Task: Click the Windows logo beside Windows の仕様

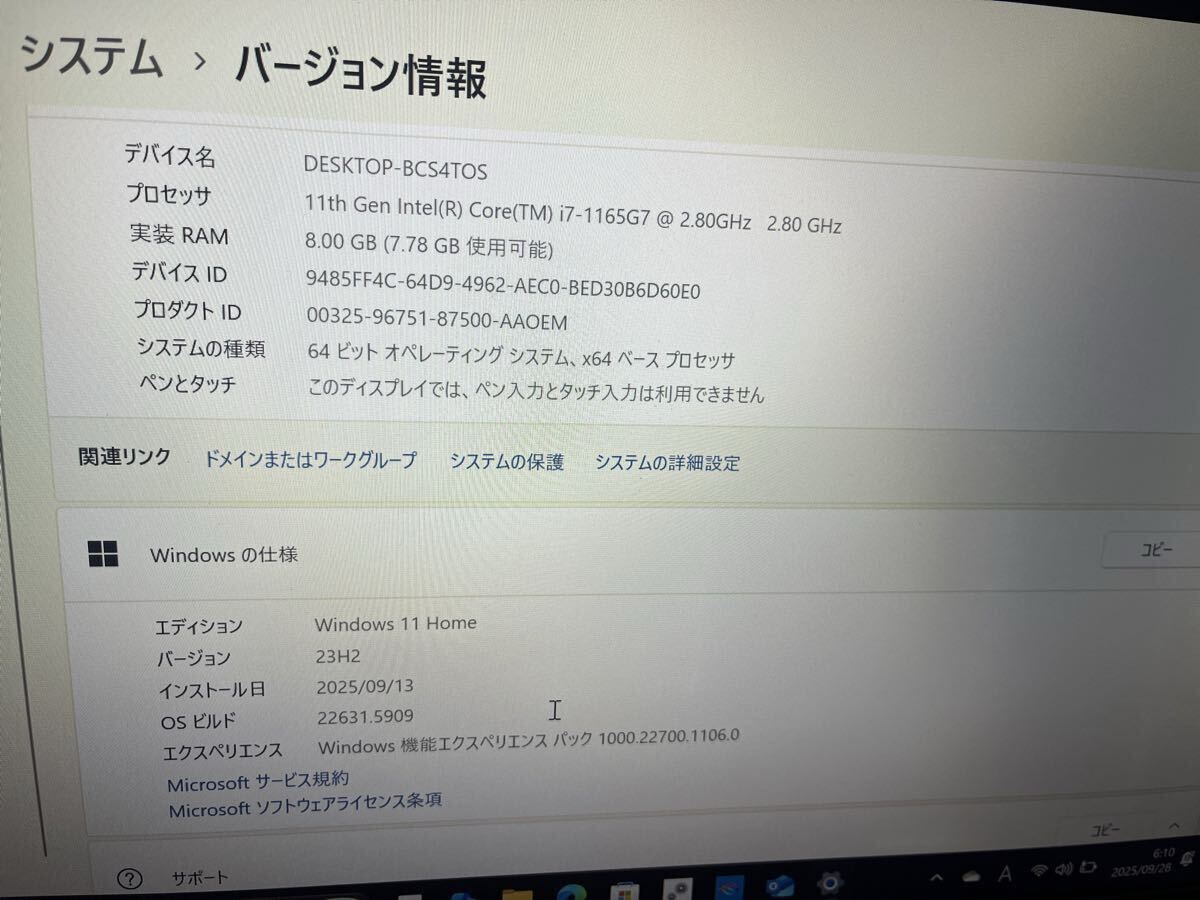Action: (x=103, y=552)
